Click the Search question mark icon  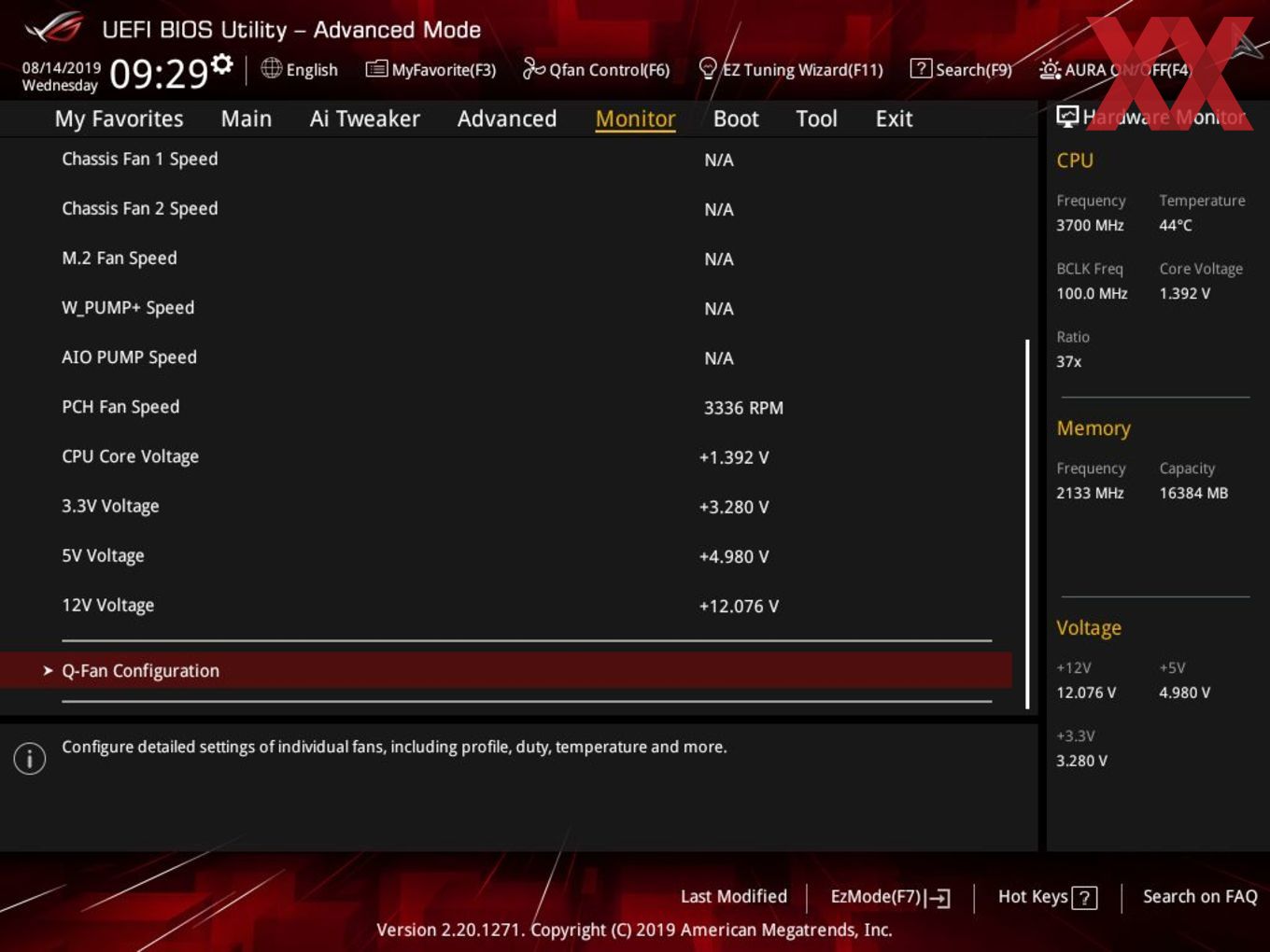coord(921,68)
